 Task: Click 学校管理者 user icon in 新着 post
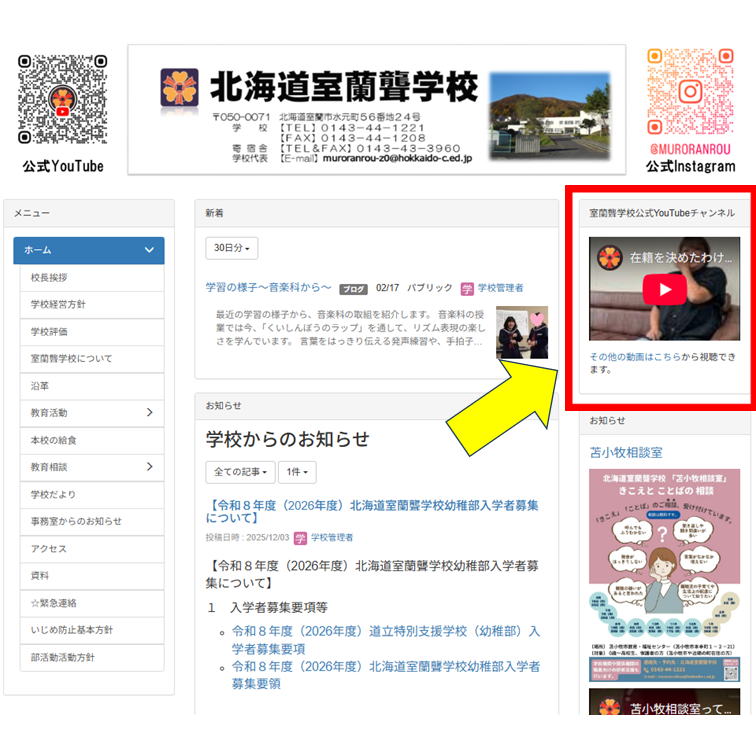(x=467, y=288)
